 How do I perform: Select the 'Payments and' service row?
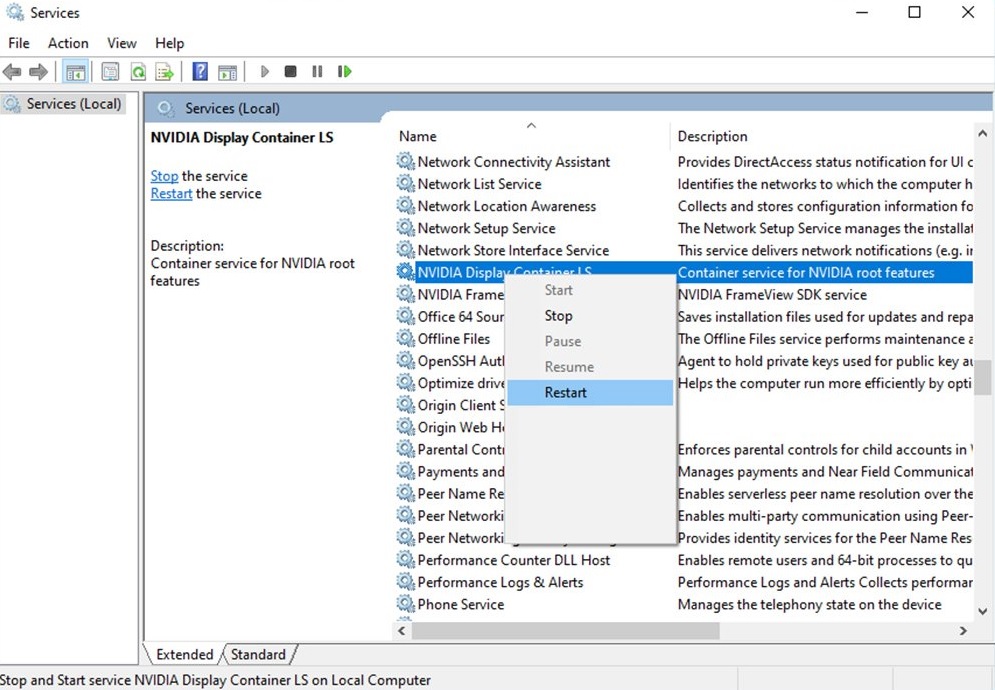pos(460,471)
